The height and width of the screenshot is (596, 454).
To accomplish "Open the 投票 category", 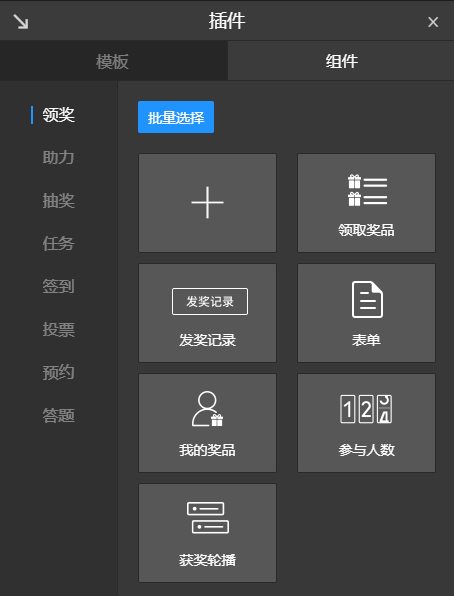I will pos(58,330).
